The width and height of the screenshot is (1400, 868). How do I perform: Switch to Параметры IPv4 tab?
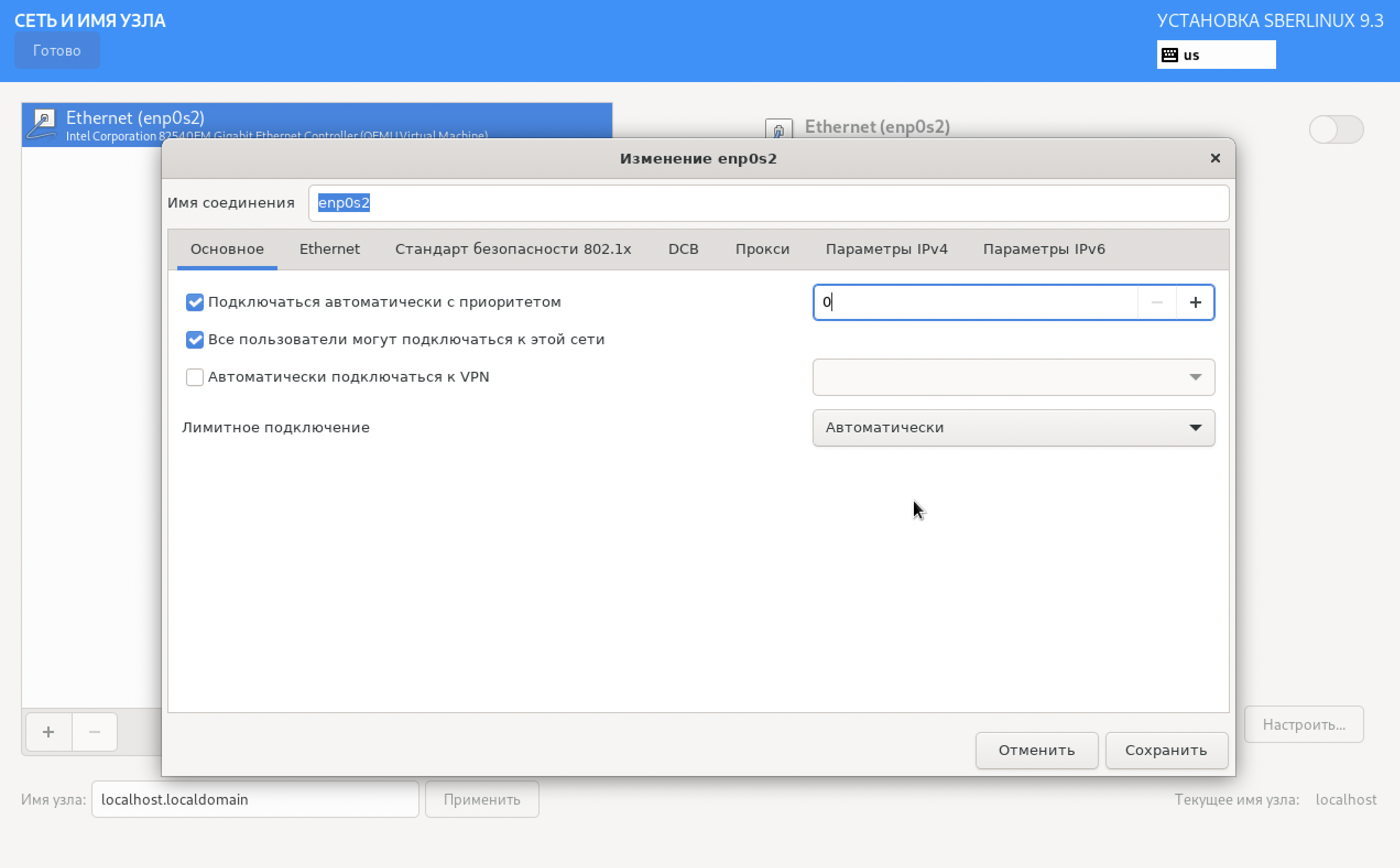886,249
